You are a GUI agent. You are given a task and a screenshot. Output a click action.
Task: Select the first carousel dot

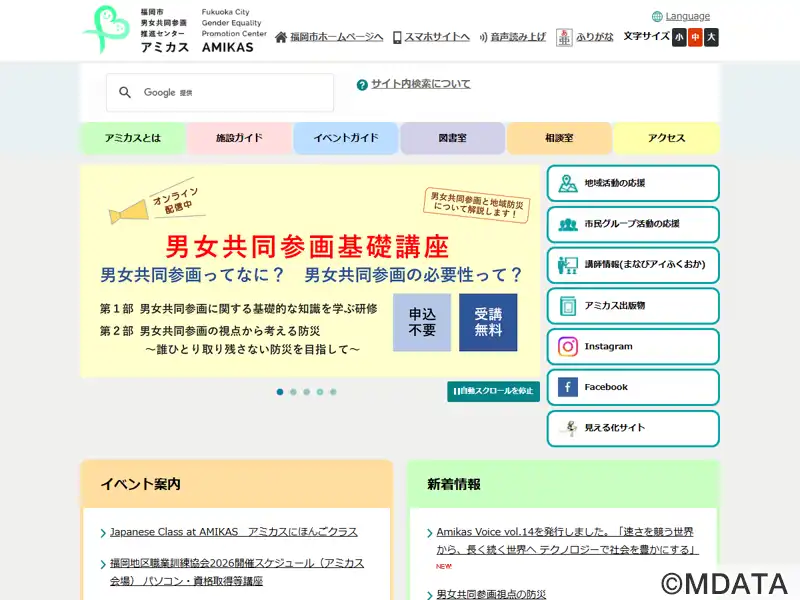[x=280, y=392]
